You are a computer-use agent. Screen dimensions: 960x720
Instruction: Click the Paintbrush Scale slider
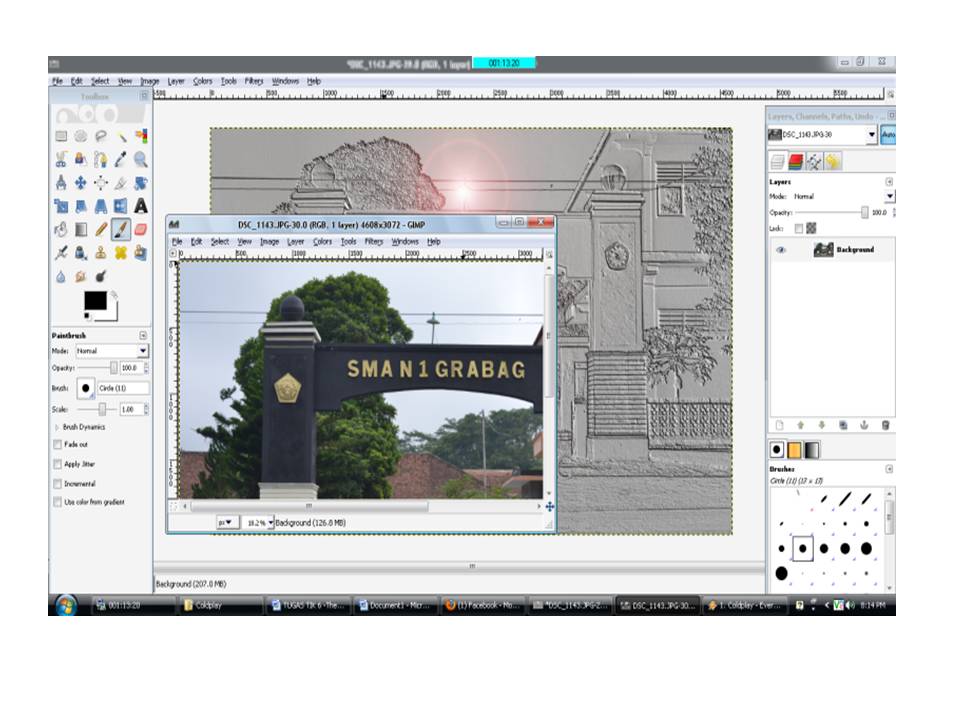[x=98, y=409]
